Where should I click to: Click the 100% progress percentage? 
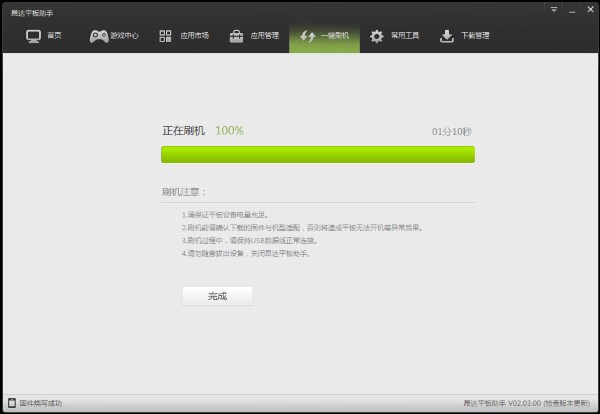[x=229, y=131]
